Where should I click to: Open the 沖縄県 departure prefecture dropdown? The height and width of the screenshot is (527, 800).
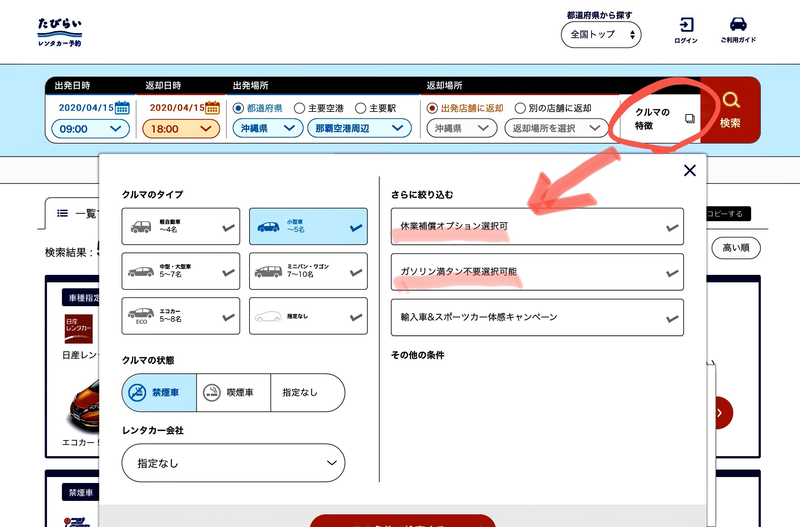pos(267,128)
